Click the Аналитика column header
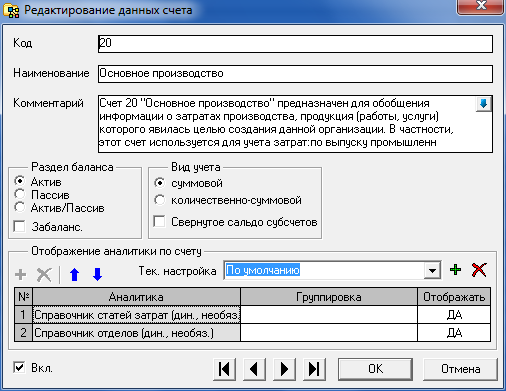The width and height of the screenshot is (506, 391). 136,297
